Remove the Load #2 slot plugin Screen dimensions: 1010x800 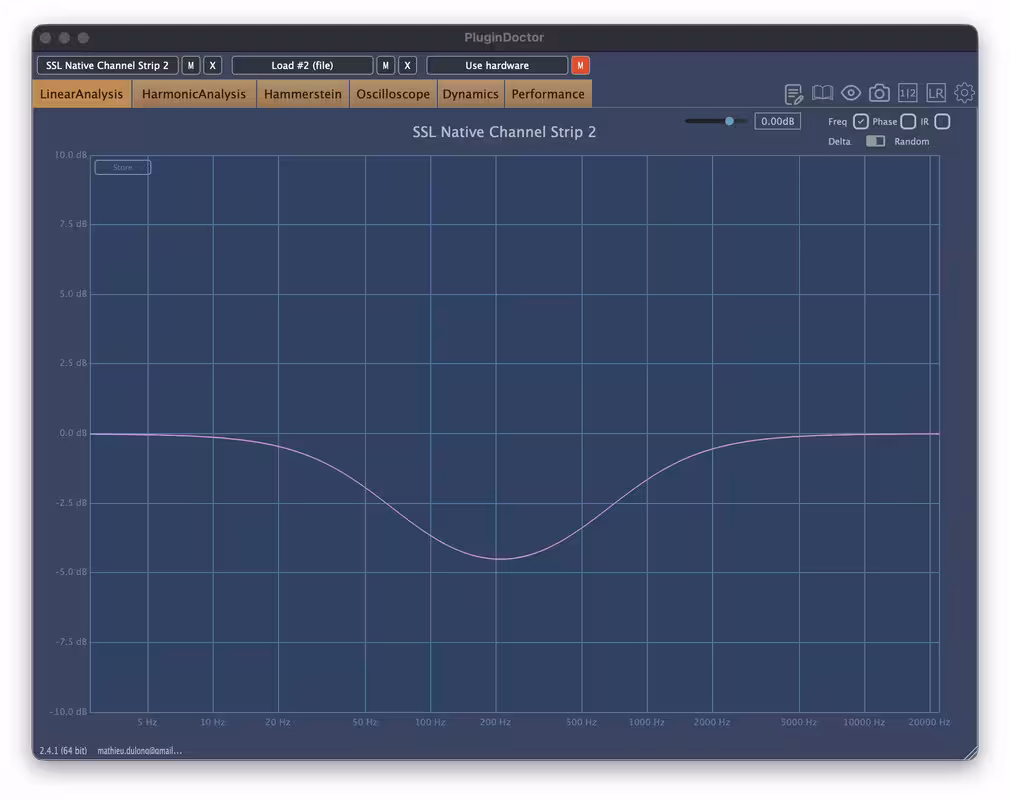point(407,66)
